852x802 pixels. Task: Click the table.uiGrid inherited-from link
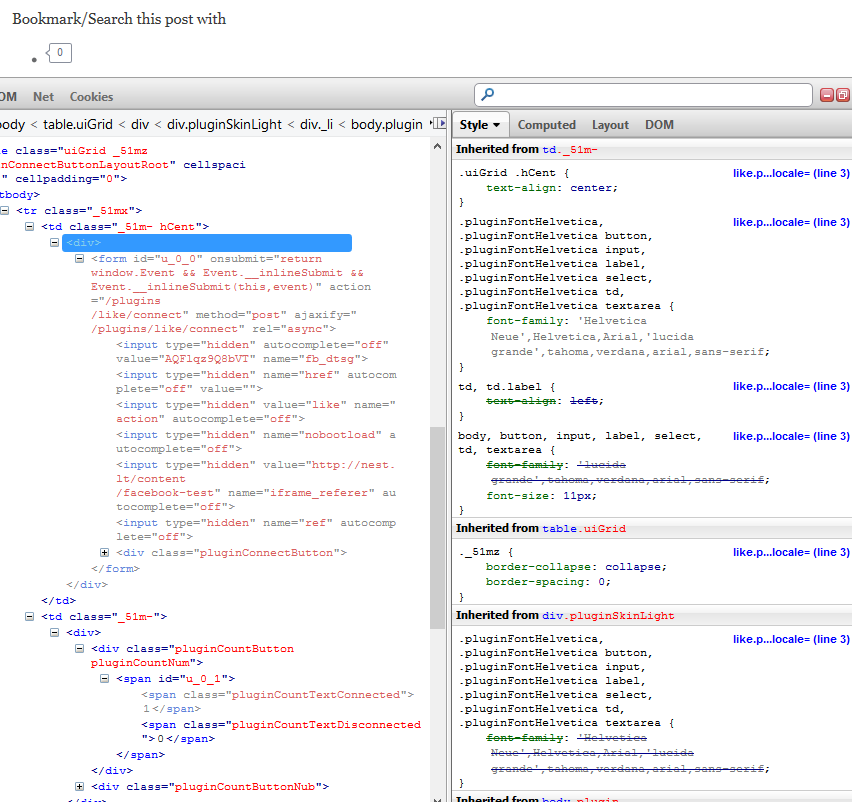tap(584, 529)
